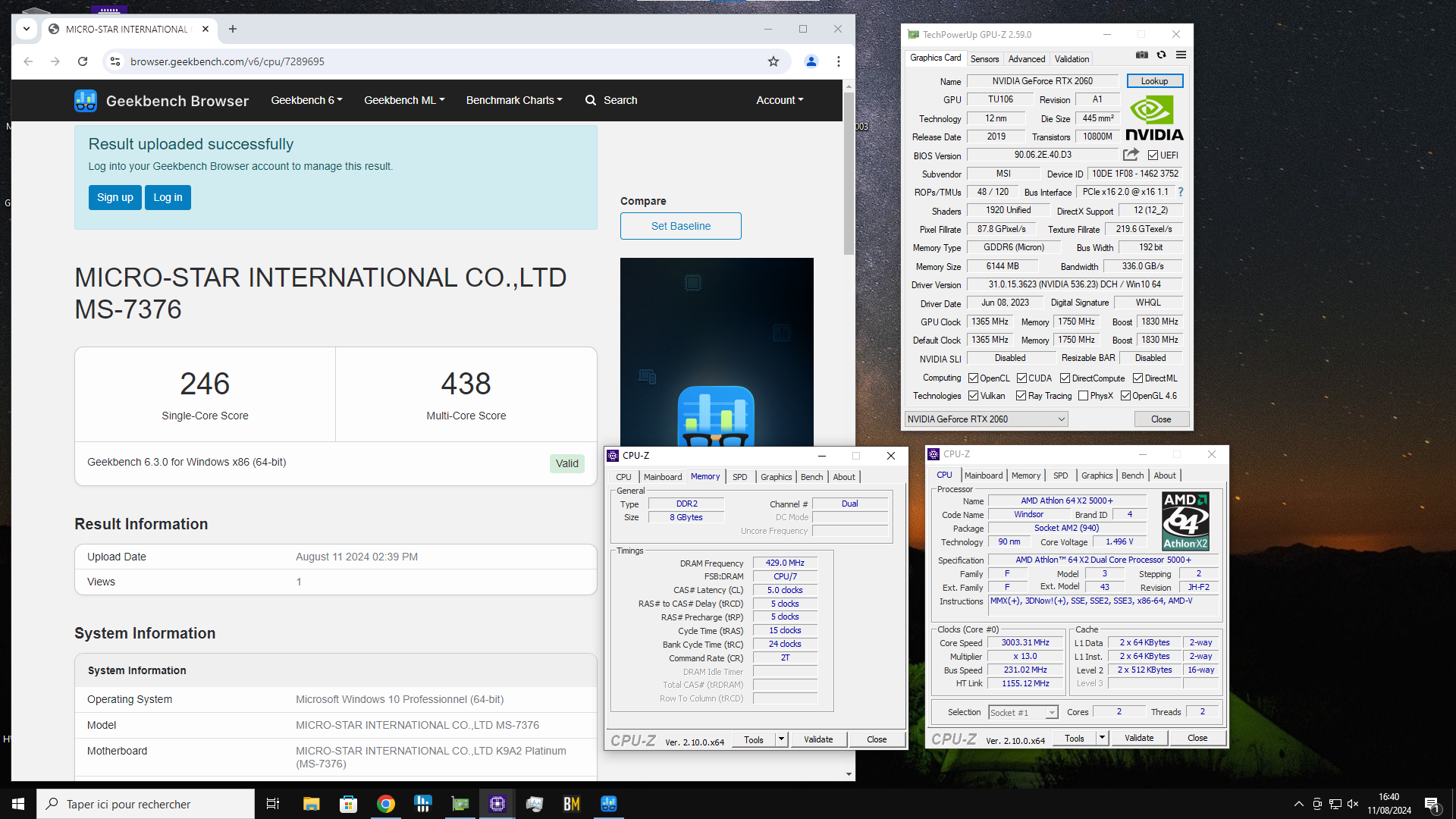This screenshot has height=819, width=1456.
Task: Open the Chrome tab search chevron
Action: coord(27,29)
